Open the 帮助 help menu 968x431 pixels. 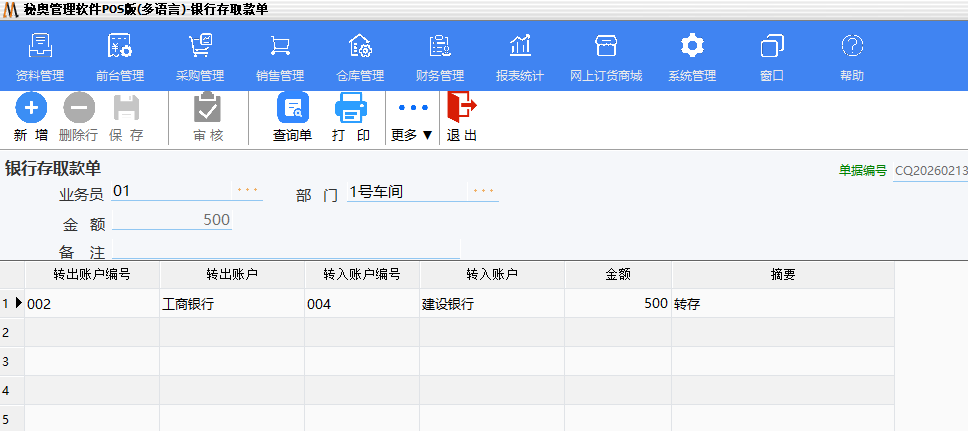[x=852, y=47]
